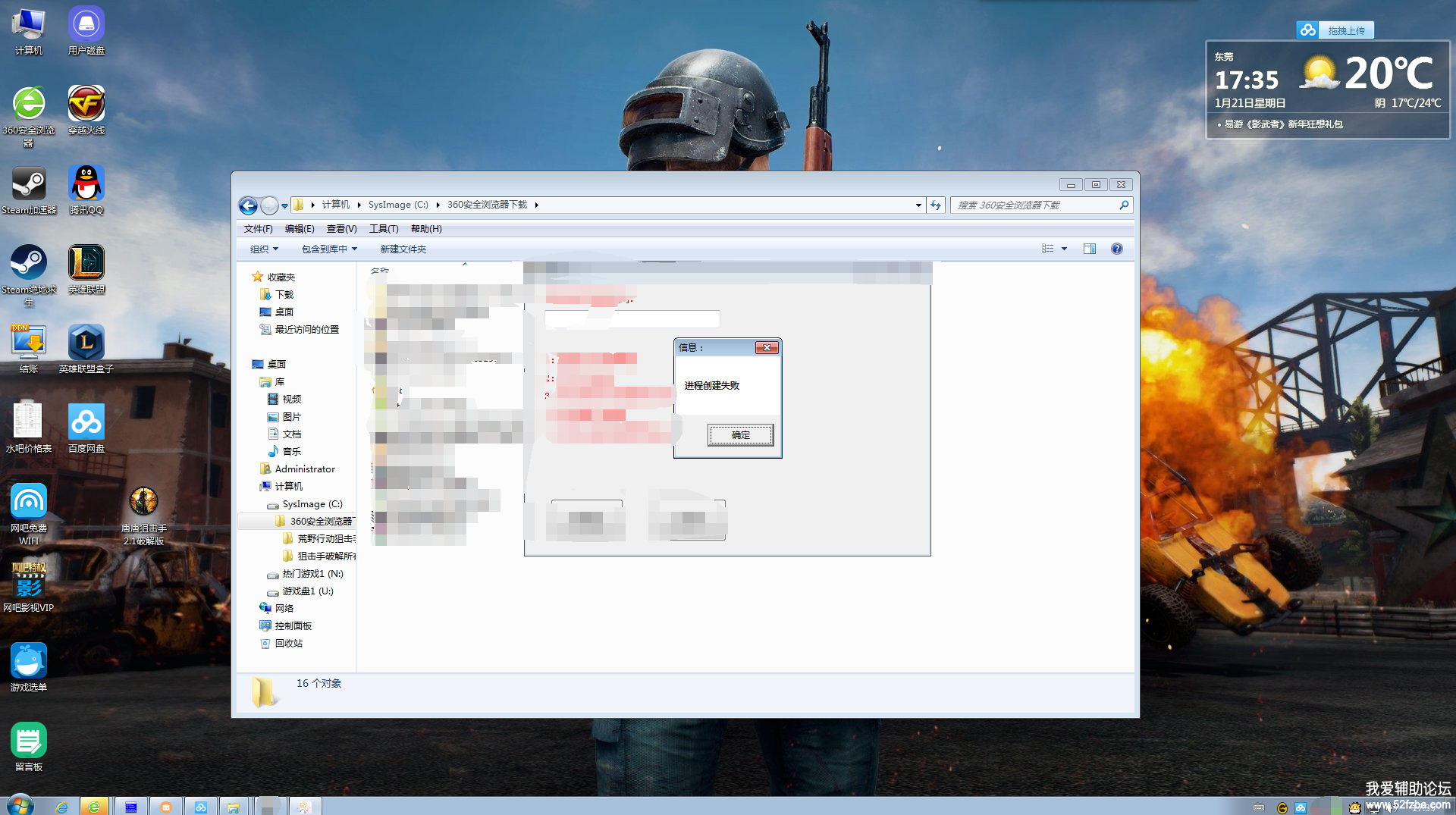Image resolution: width=1456 pixels, height=815 pixels.
Task: Open 网吧影视VIP desktop icon
Action: (x=29, y=586)
